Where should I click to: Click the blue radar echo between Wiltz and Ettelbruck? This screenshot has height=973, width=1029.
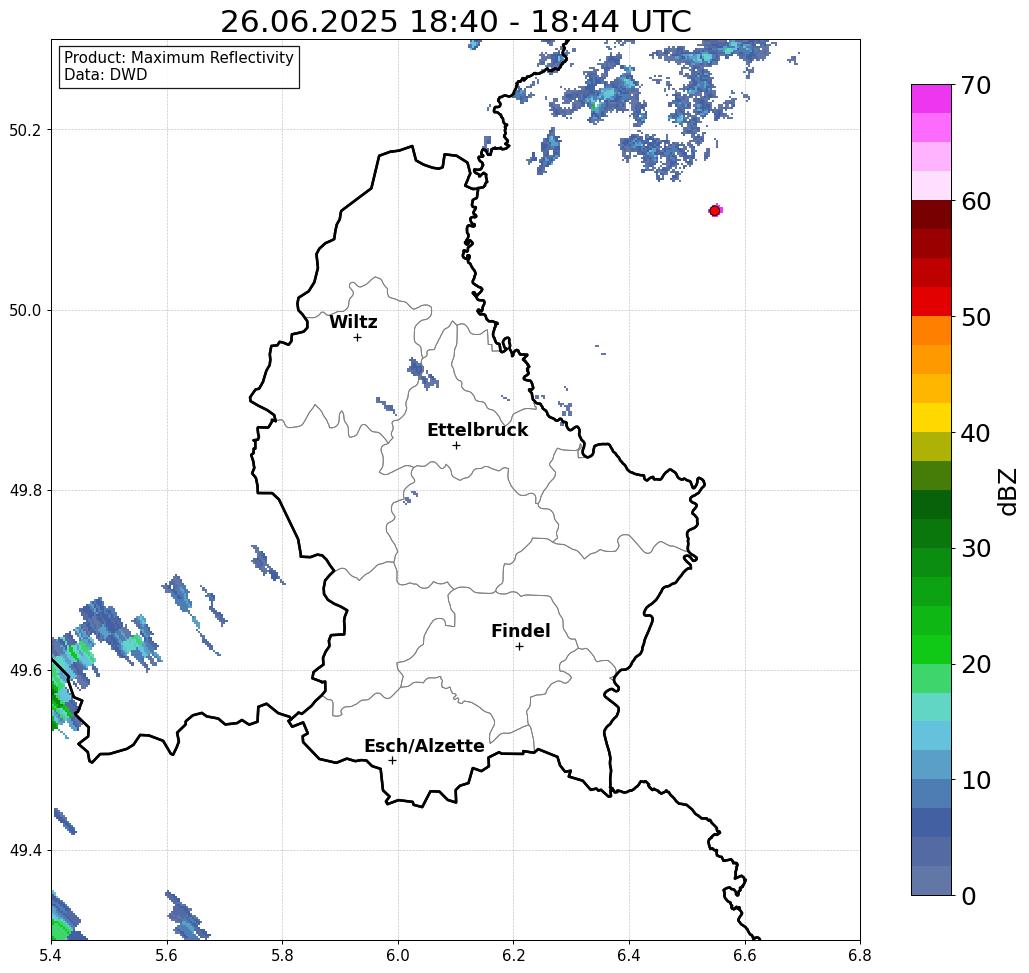422,373
